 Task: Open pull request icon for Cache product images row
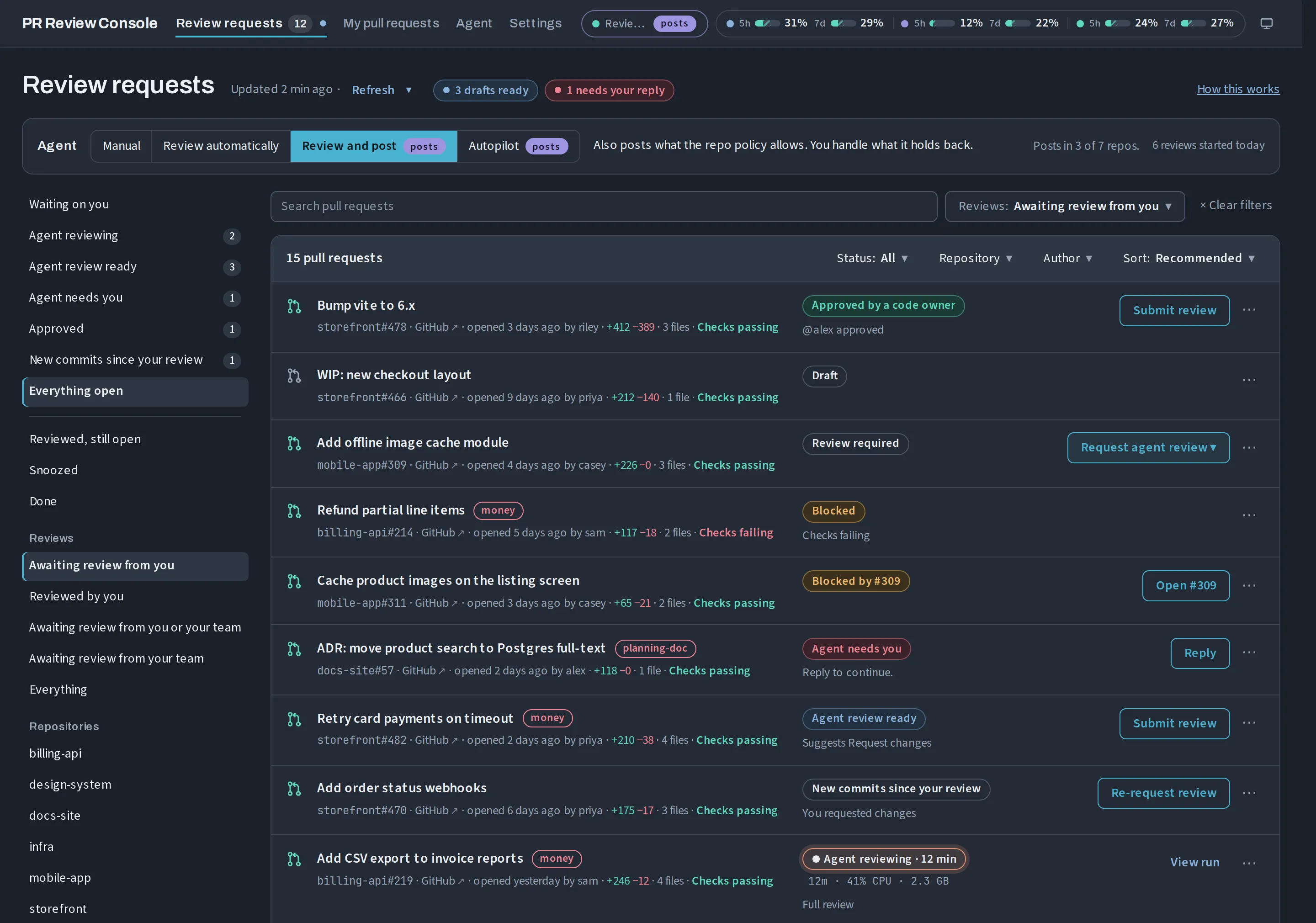click(x=294, y=581)
